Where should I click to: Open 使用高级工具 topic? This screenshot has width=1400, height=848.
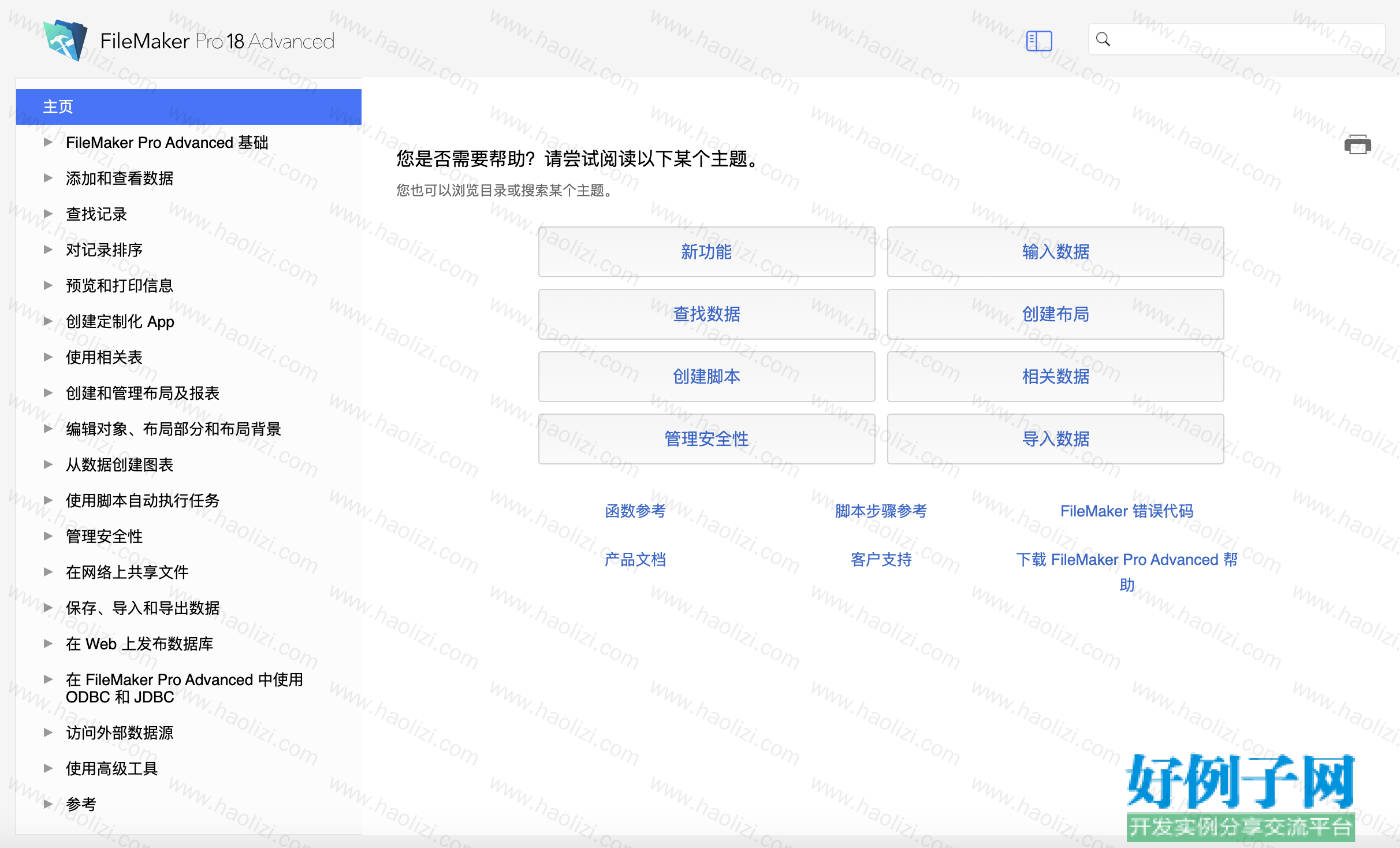111,769
